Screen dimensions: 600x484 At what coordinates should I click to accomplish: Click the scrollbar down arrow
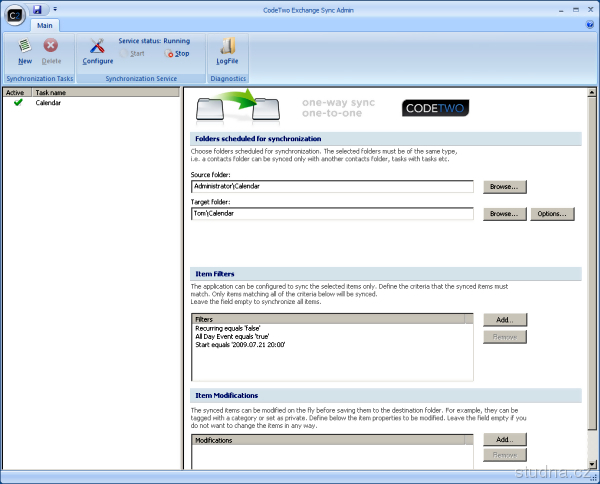592,464
